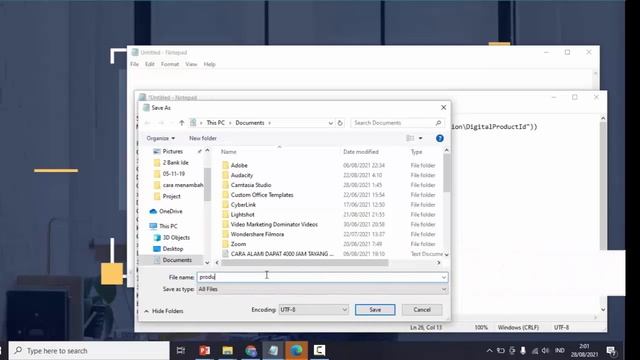
Task: Open View menu in background Notepad
Action: [x=191, y=64]
